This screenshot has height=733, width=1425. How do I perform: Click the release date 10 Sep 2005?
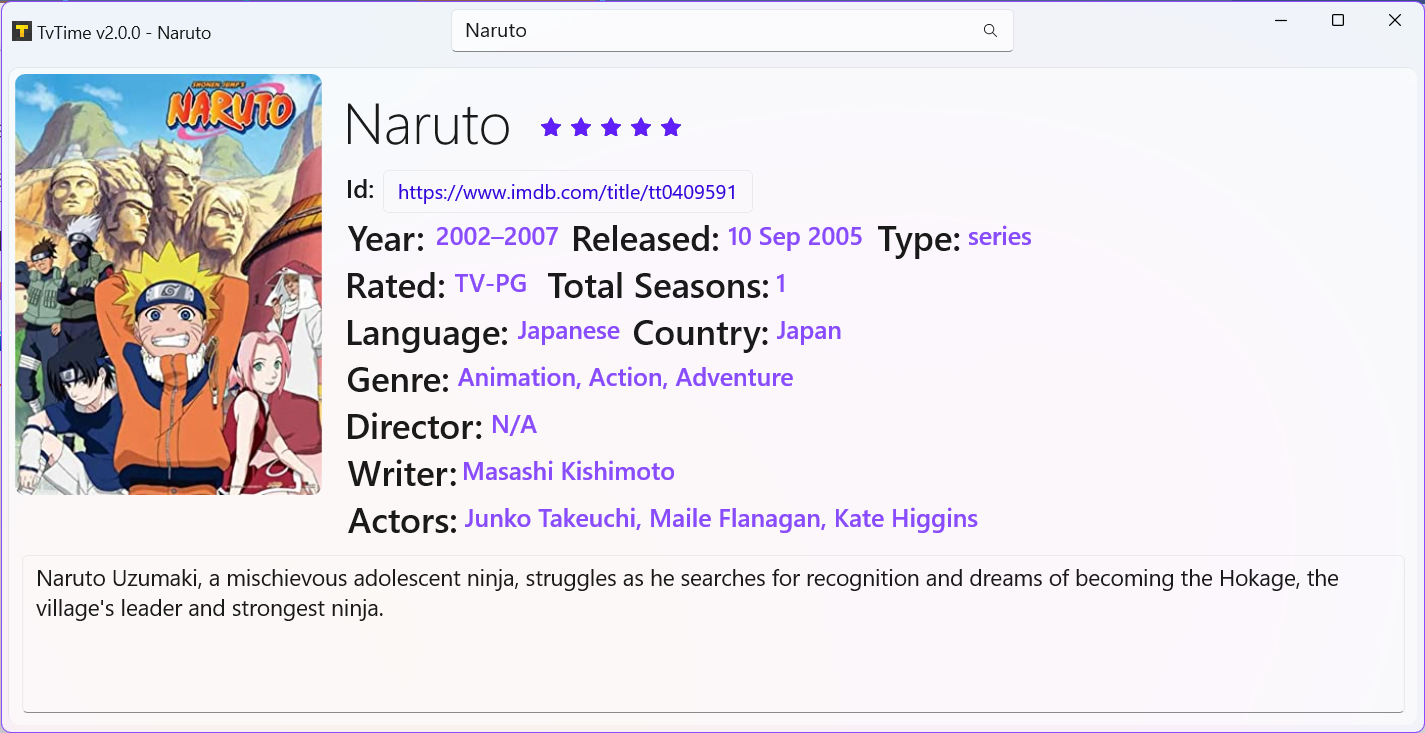(795, 237)
